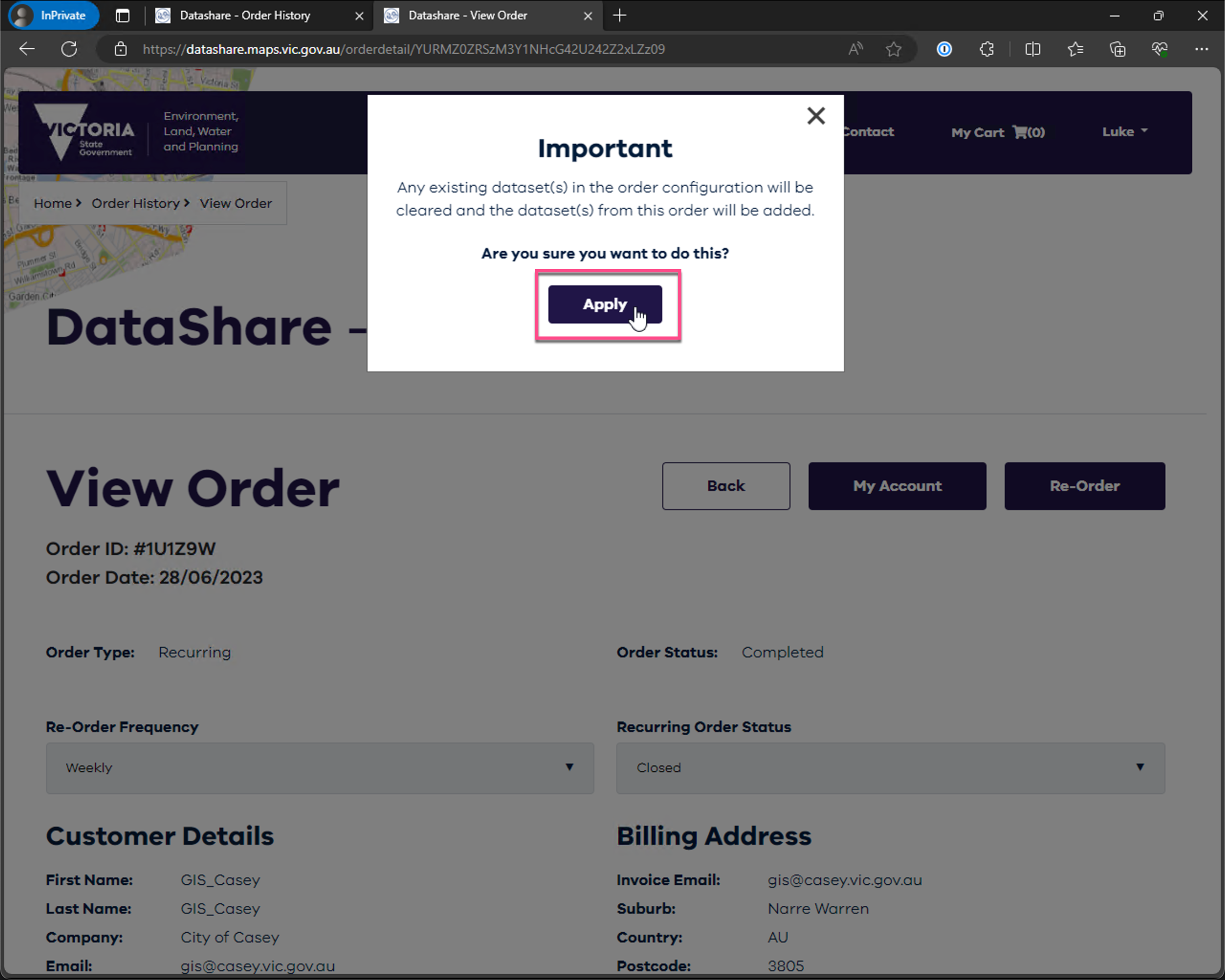The width and height of the screenshot is (1225, 980).
Task: Click the Apply button in the dialog
Action: pos(605,304)
